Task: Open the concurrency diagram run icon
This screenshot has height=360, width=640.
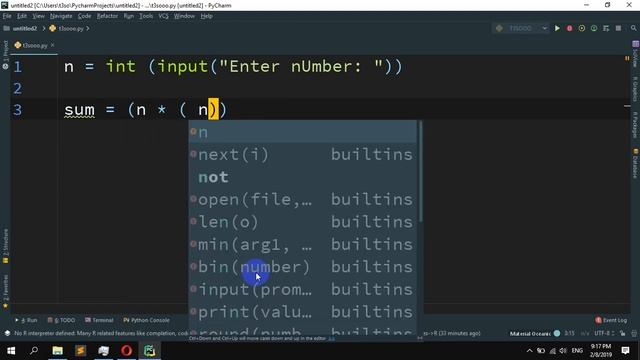Action: pyautogui.click(x=606, y=28)
